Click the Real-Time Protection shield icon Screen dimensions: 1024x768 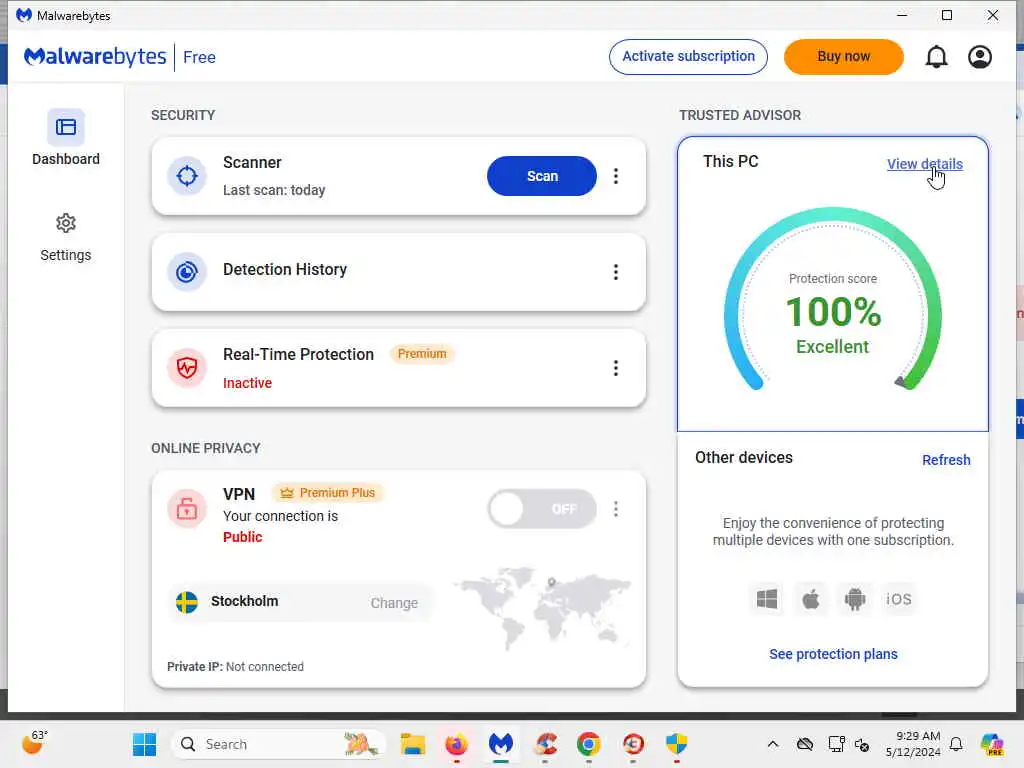(187, 368)
